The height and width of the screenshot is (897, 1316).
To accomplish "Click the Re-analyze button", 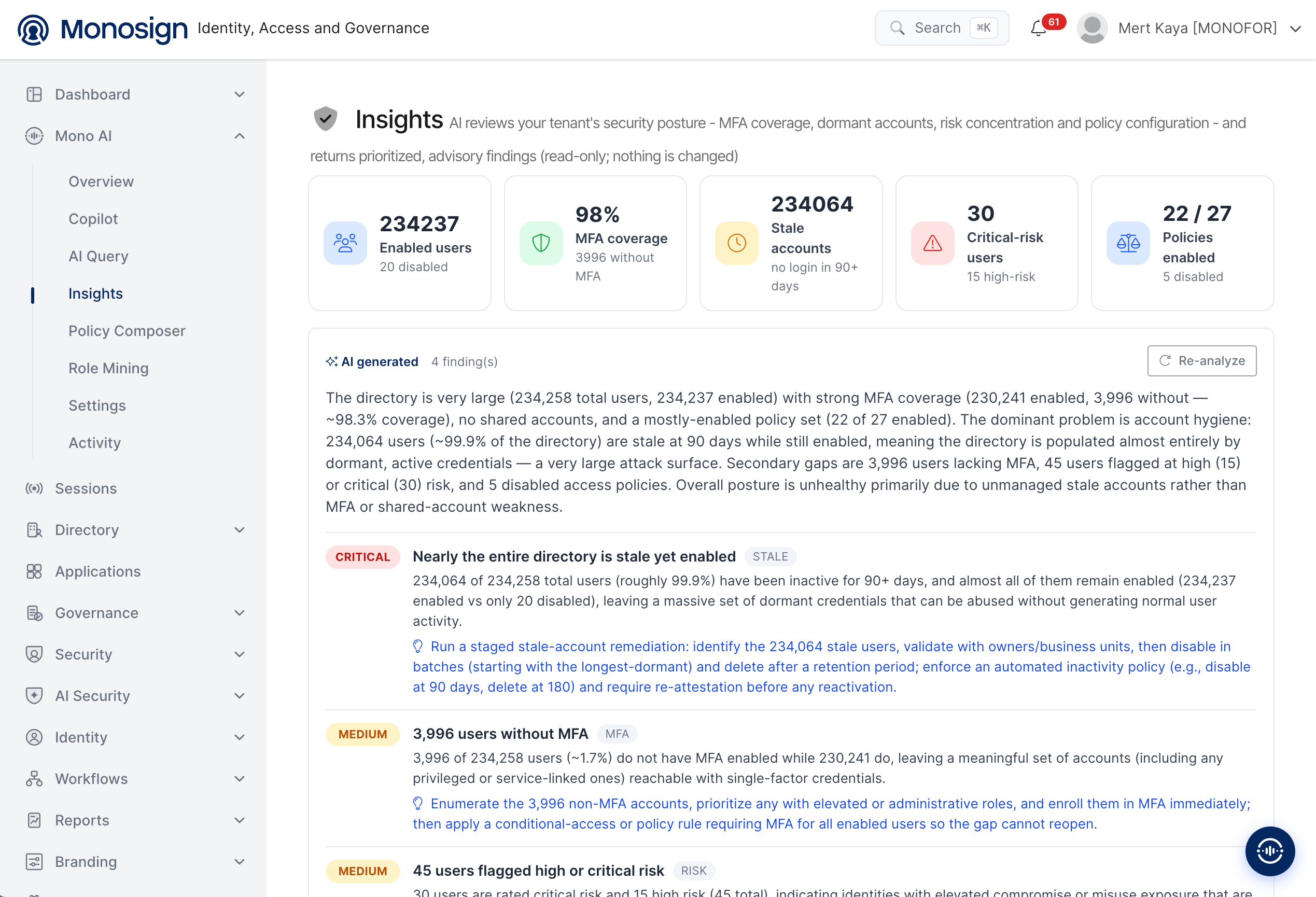I will click(x=1201, y=361).
